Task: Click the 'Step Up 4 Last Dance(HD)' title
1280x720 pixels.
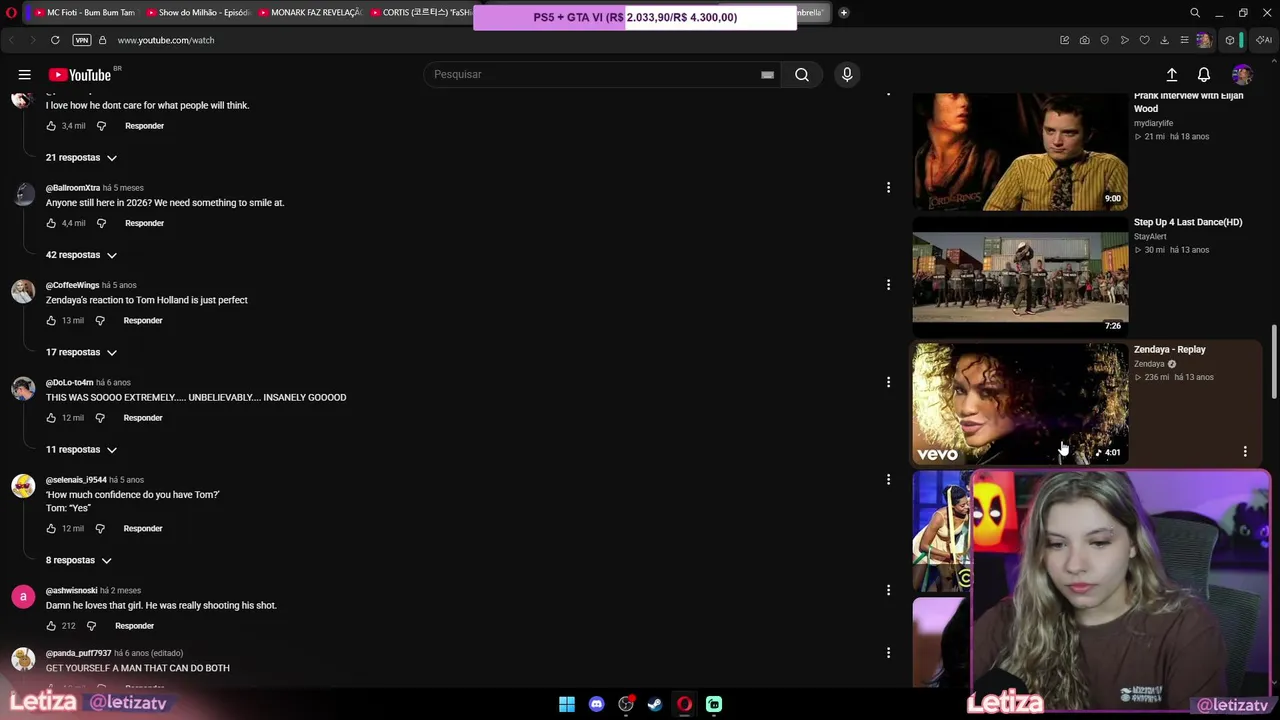Action: coord(1188,222)
